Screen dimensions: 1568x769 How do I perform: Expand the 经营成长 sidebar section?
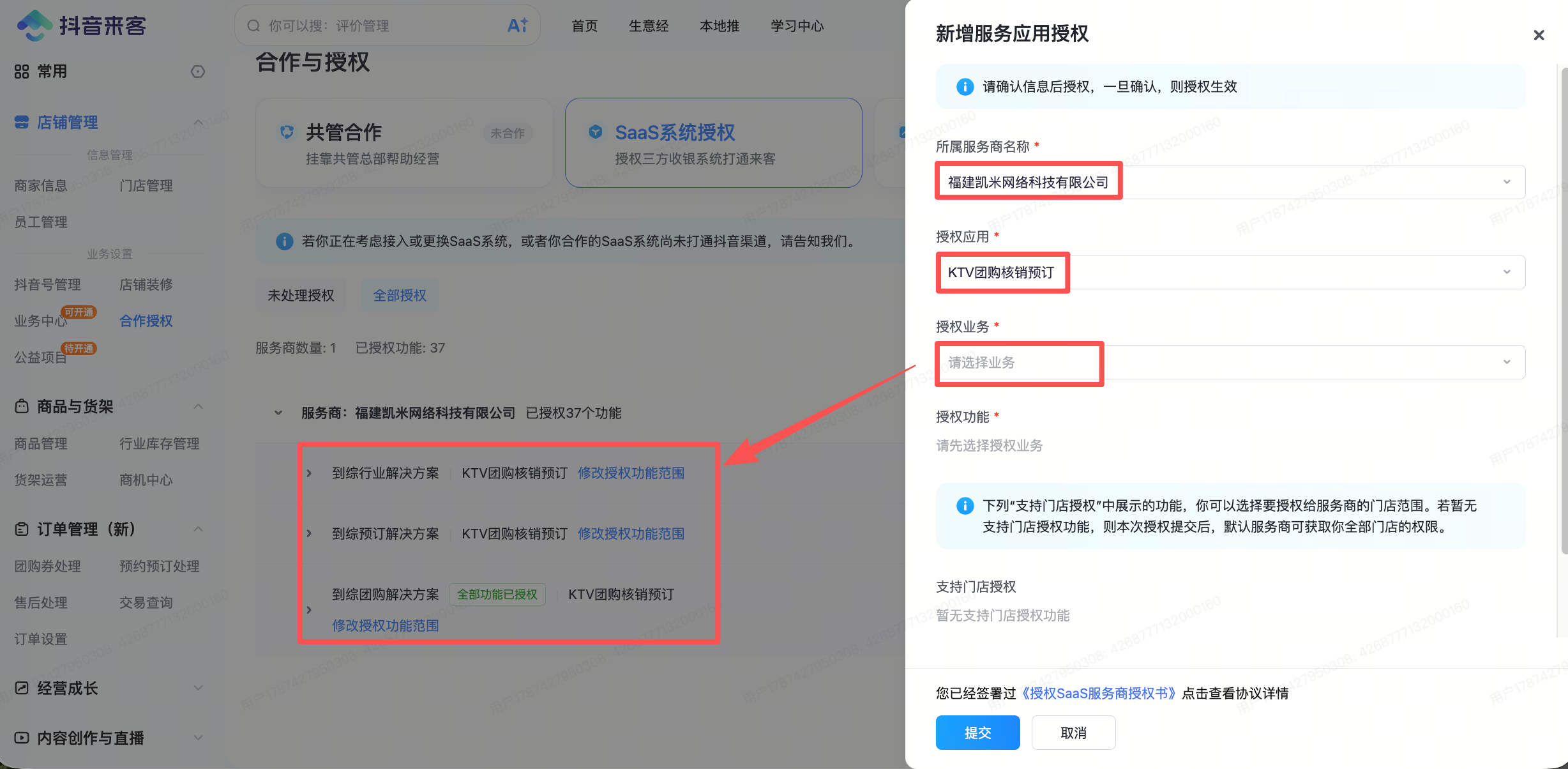pos(198,688)
